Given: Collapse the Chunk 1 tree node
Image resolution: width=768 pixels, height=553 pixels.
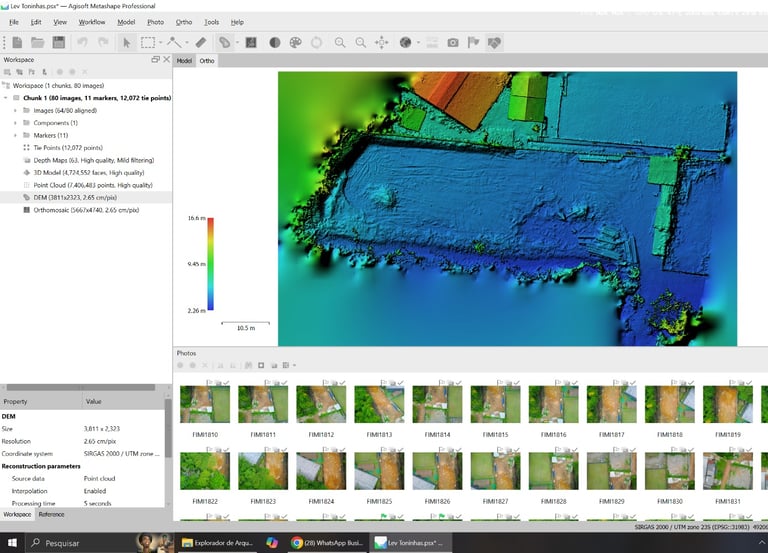Looking at the screenshot, I should (x=5, y=98).
